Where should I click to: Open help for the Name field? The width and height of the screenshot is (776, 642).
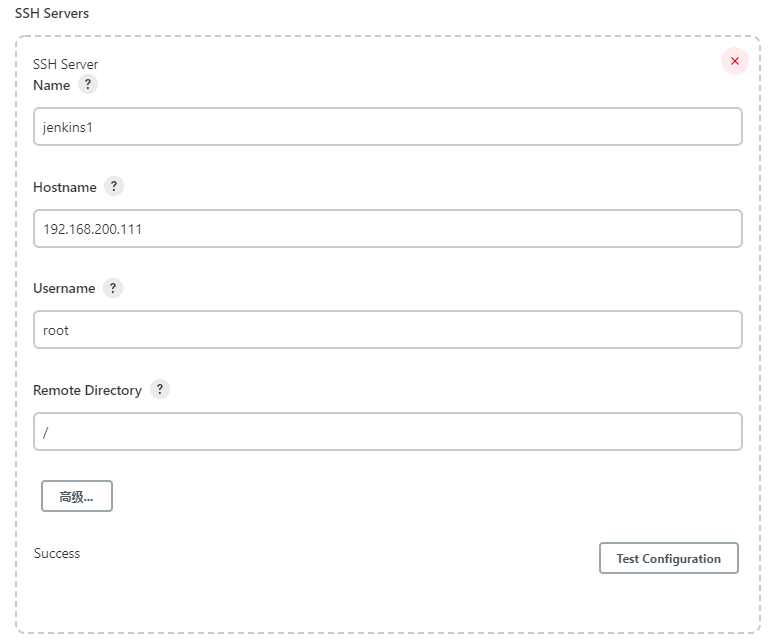[x=88, y=85]
